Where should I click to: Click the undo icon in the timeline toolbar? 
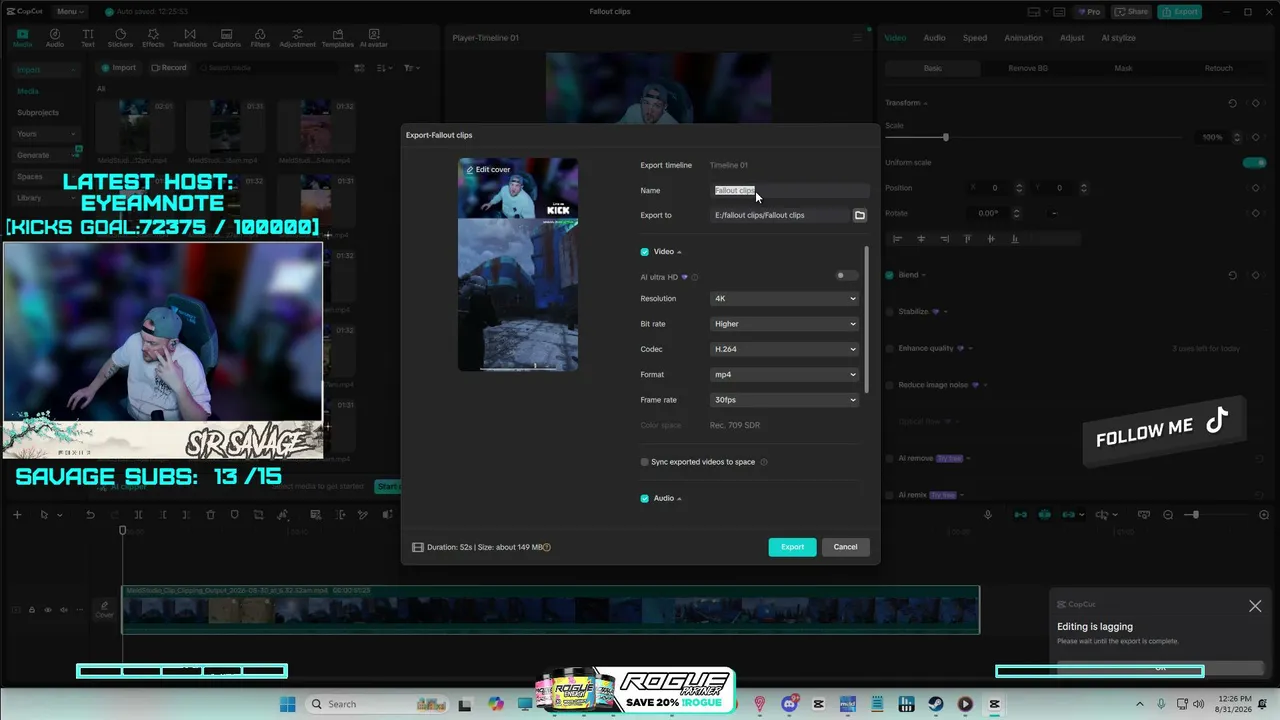tap(90, 515)
